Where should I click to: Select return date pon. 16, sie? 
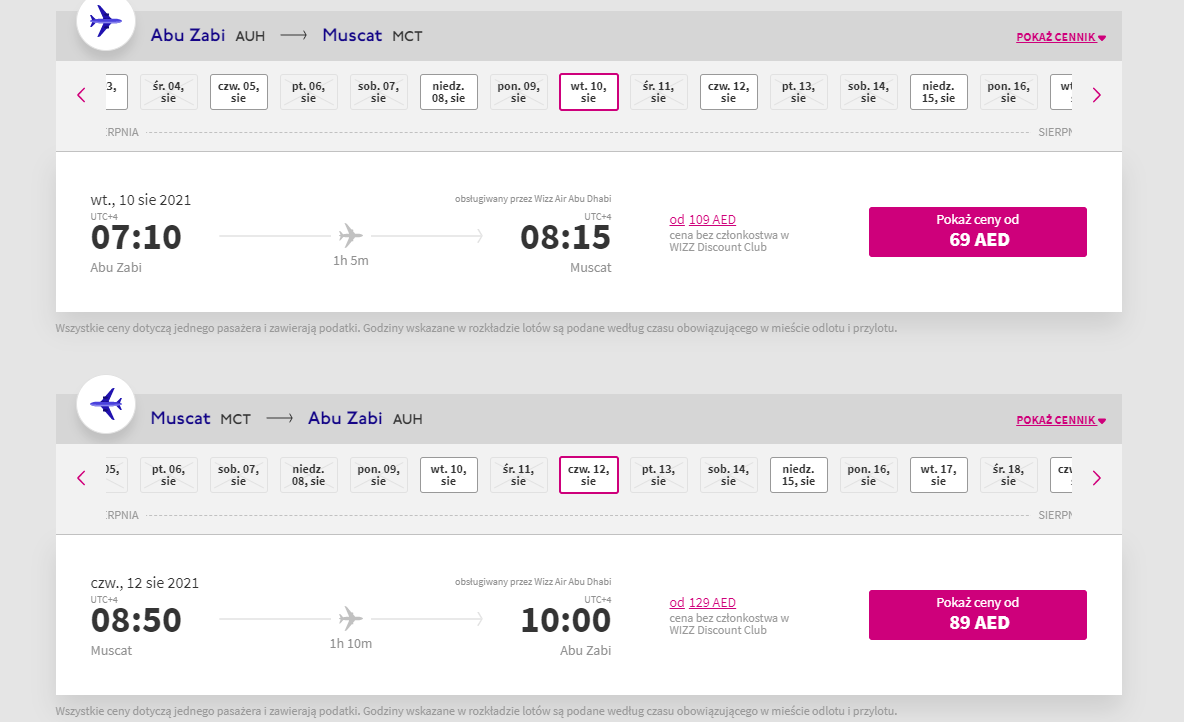pyautogui.click(x=868, y=475)
